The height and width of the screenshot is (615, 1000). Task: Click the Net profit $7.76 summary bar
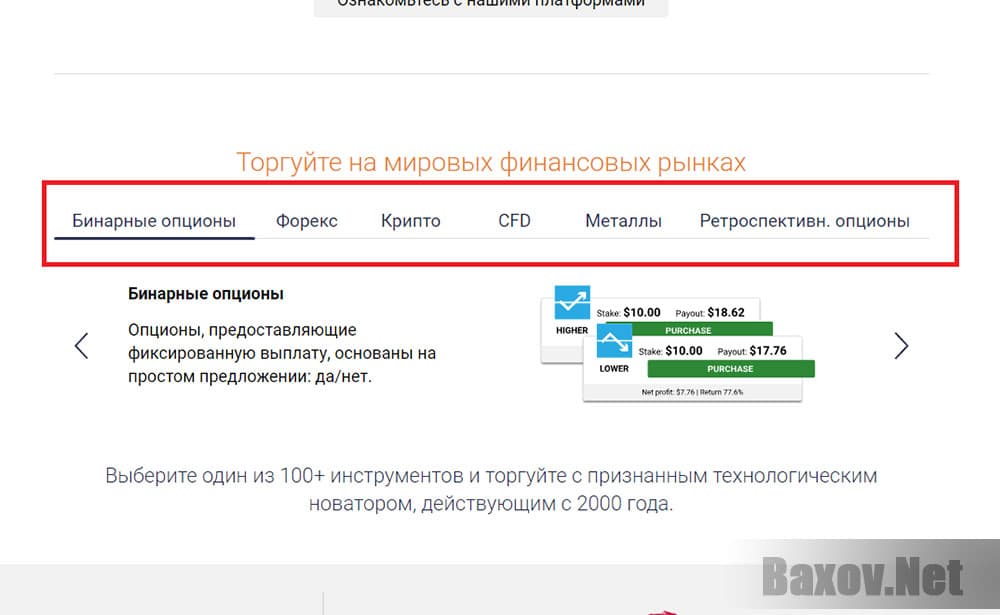[693, 394]
